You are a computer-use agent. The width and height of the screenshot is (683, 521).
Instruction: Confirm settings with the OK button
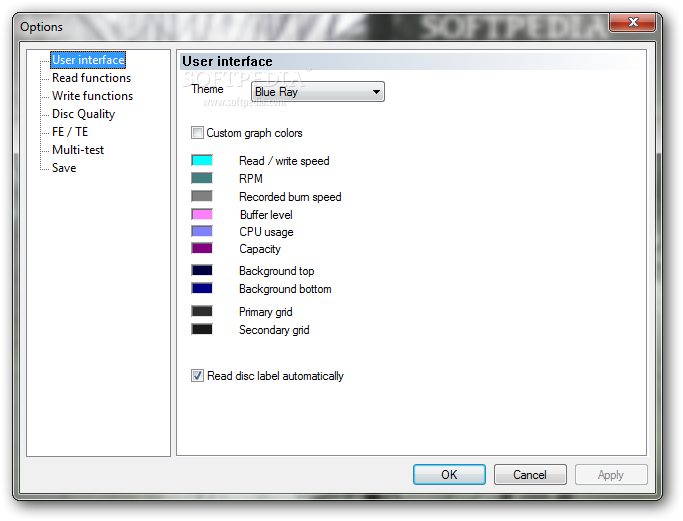tap(449, 474)
